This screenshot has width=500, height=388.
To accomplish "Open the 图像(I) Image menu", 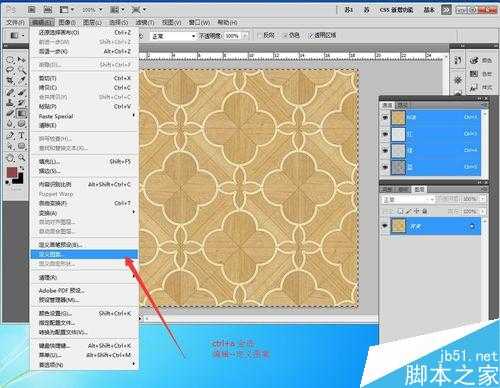I will tap(67, 23).
